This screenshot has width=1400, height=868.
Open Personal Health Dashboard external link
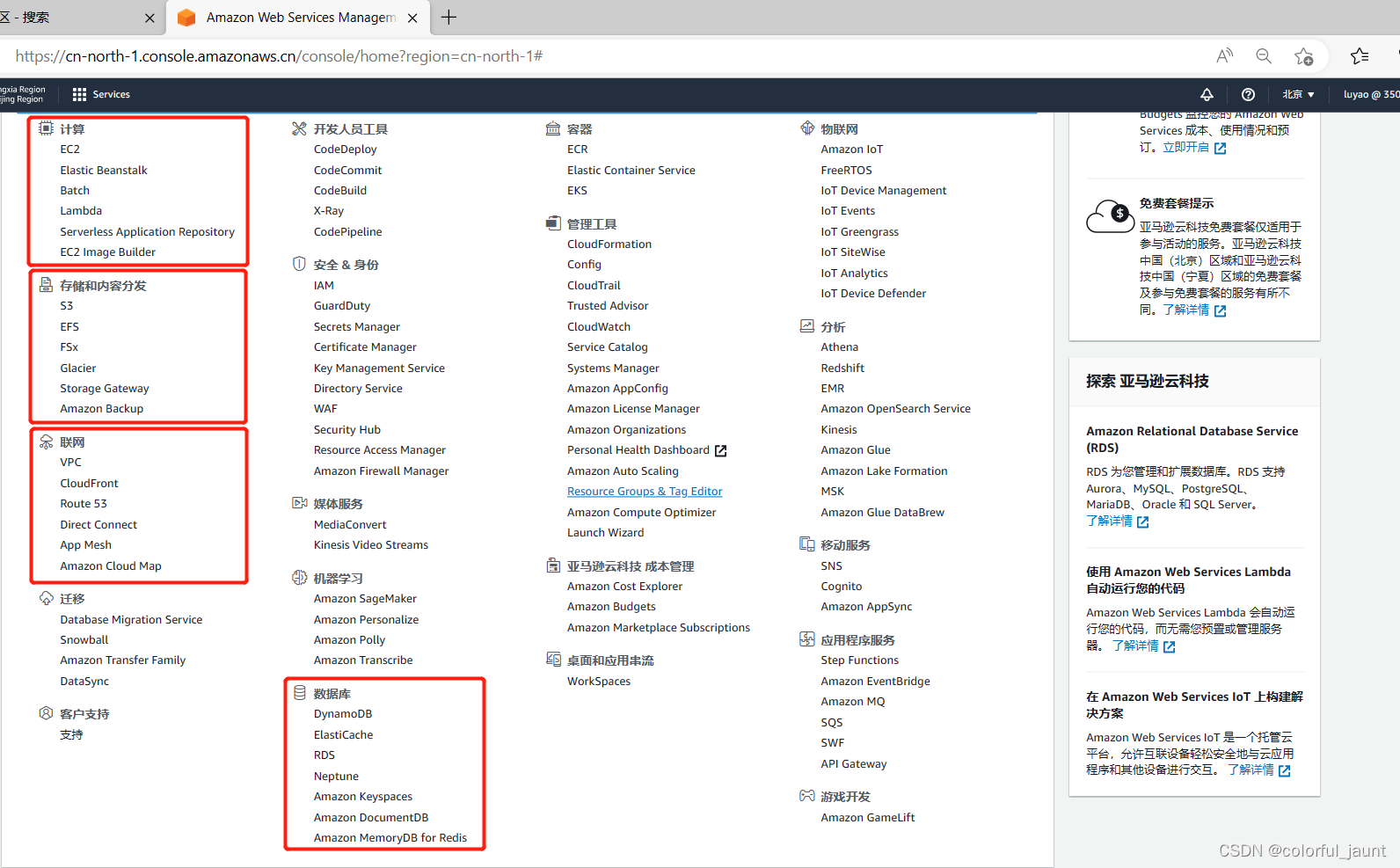pos(646,450)
